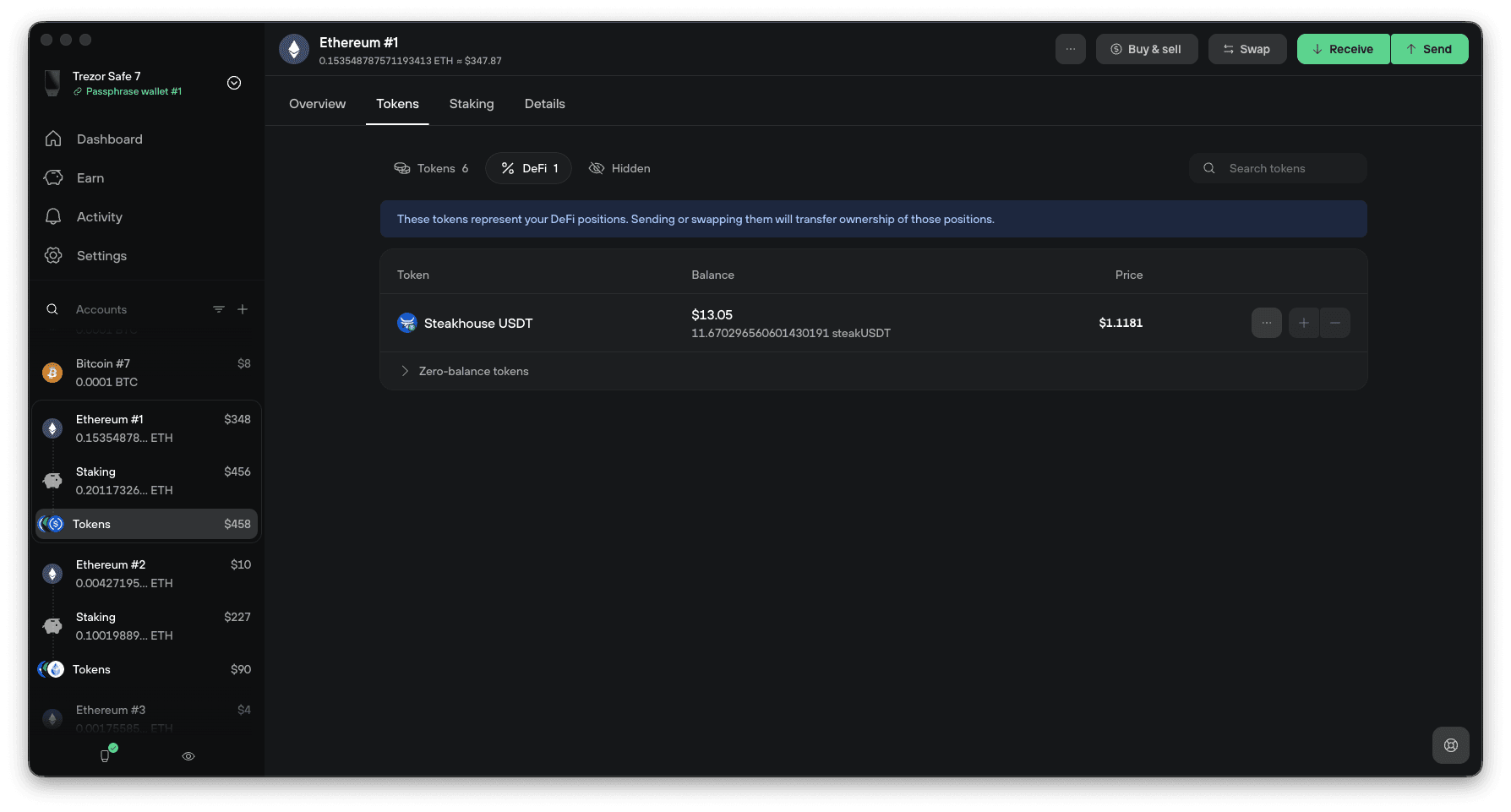The height and width of the screenshot is (812, 1511).
Task: Click the $13.05 balance value
Action: [712, 314]
